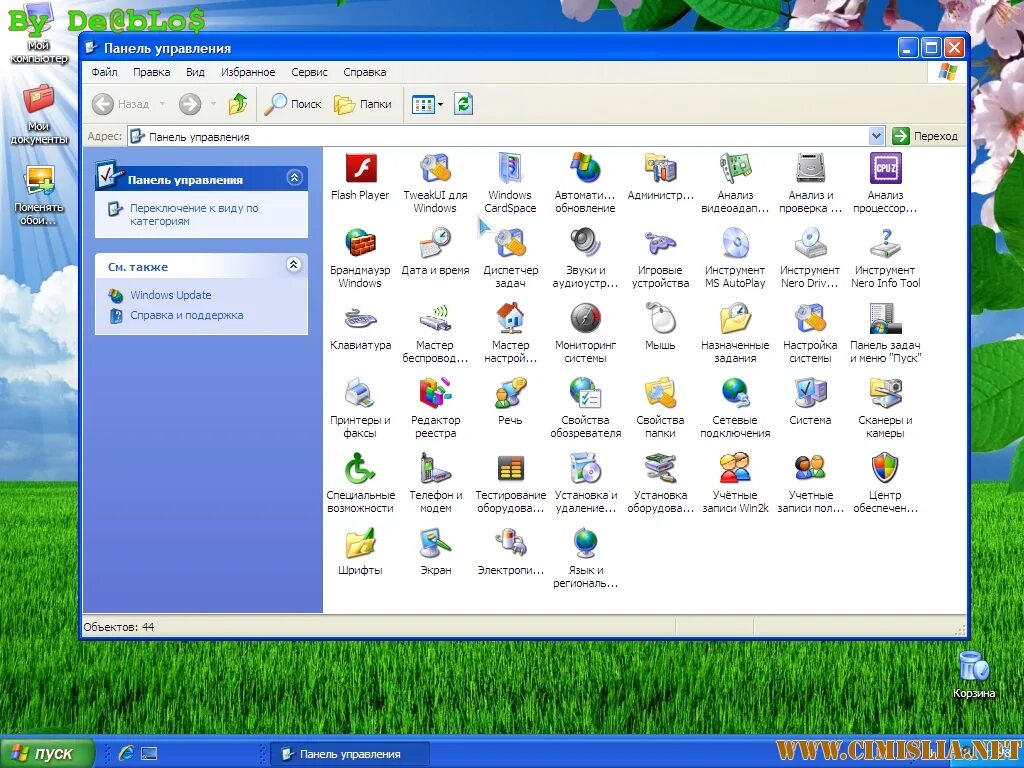
Task: Open the Правка menu
Action: coord(152,72)
